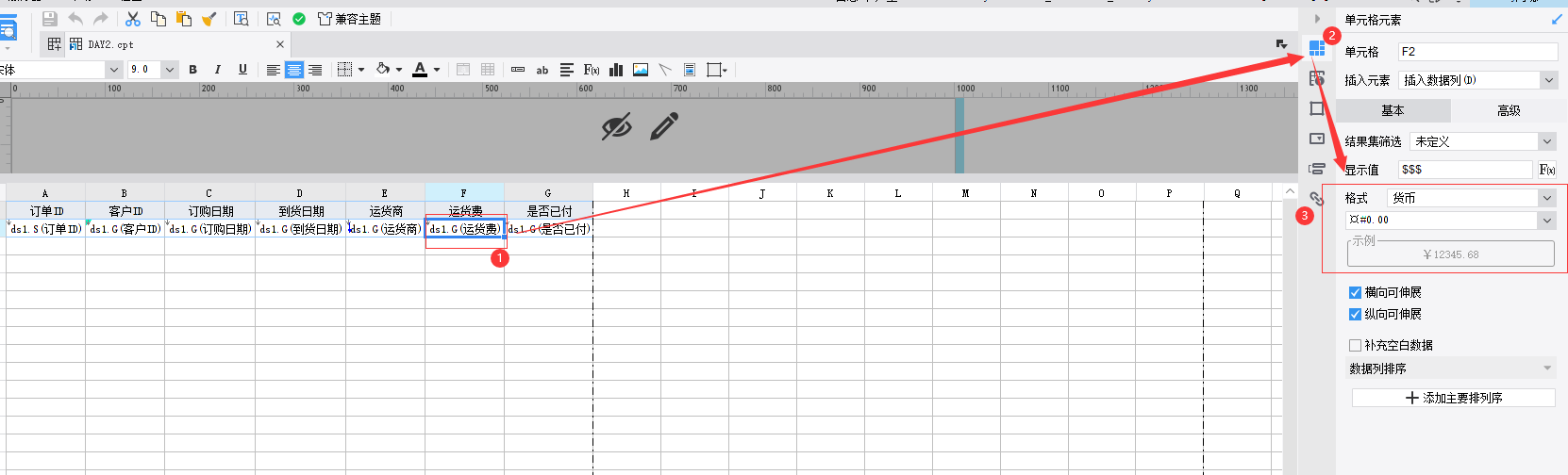The height and width of the screenshot is (475, 1568).
Task: Close the DAY2.cpt tab
Action: pyautogui.click(x=280, y=44)
